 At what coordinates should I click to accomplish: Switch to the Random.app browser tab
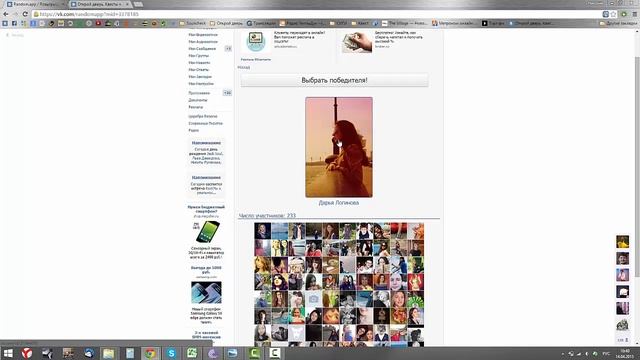[35, 4]
